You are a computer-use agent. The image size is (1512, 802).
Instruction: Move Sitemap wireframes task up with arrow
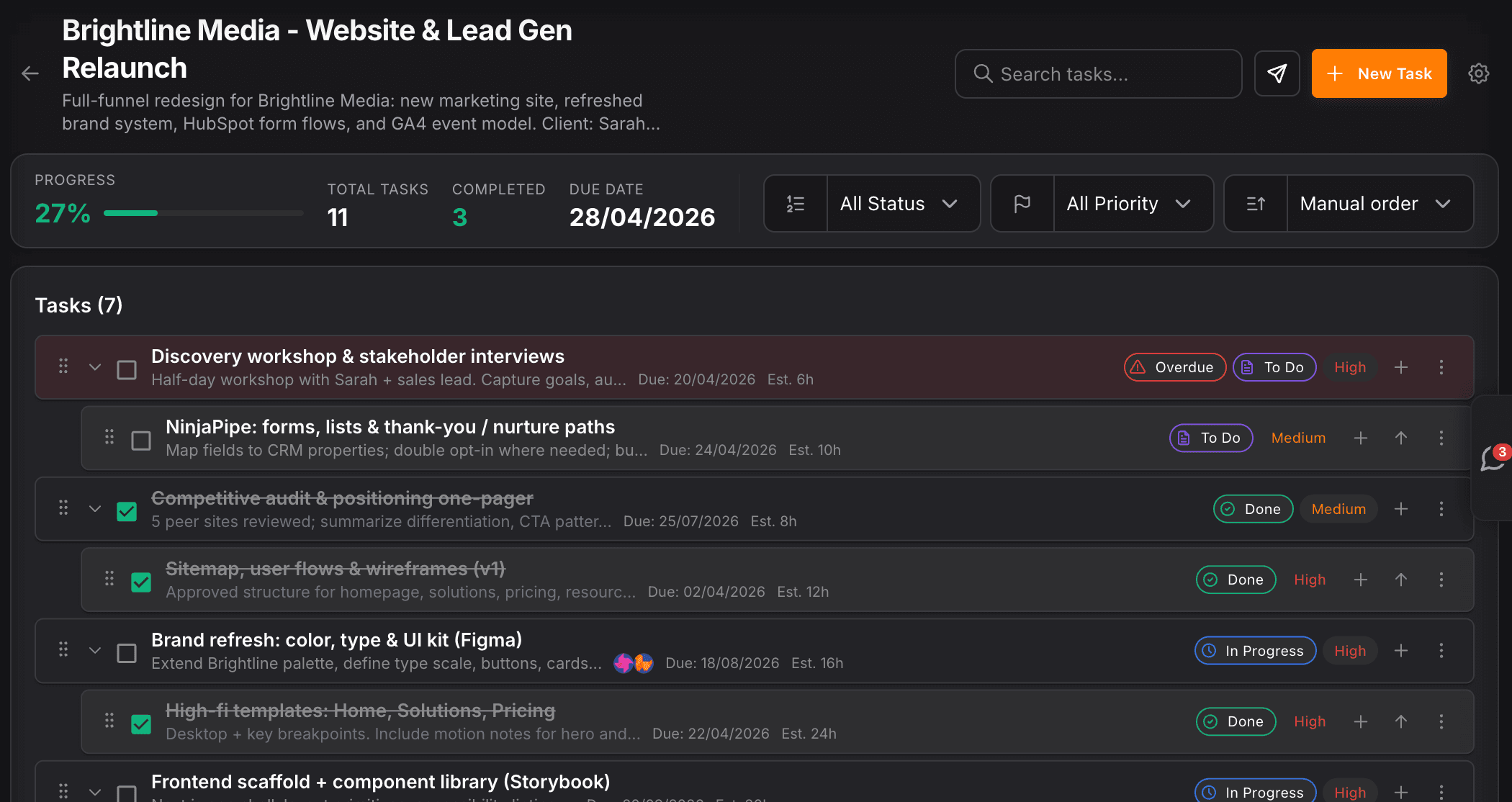[x=1401, y=580]
